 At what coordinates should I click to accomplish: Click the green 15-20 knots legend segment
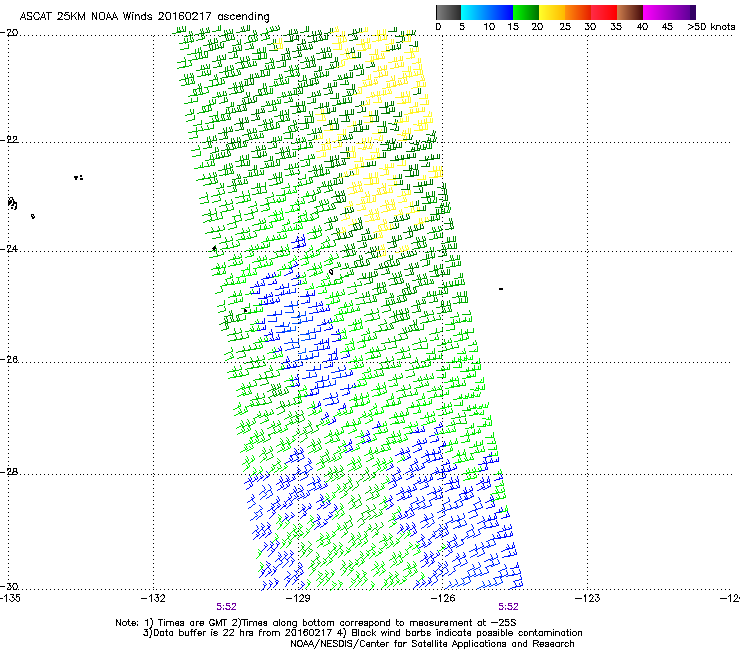coord(526,12)
